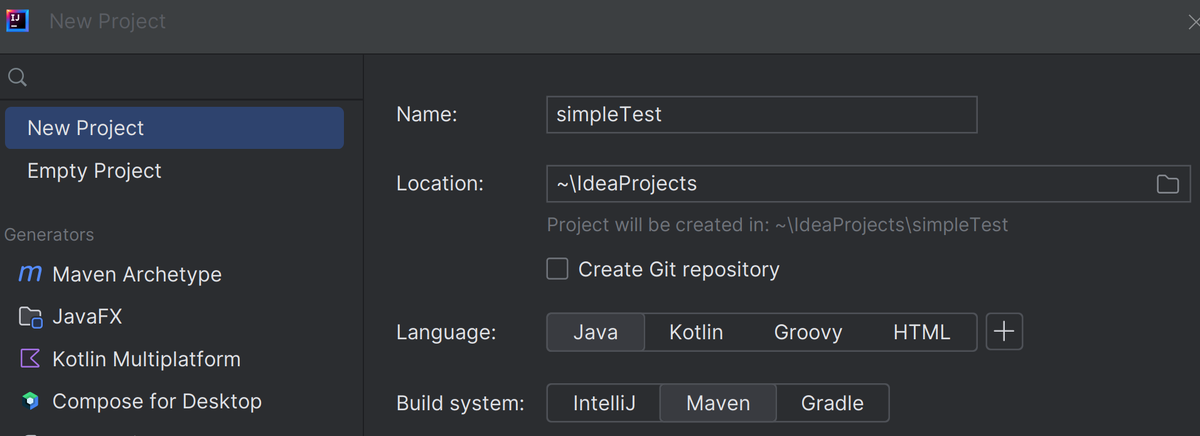Add a language with plus button
This screenshot has height=436, width=1200.
click(1004, 332)
